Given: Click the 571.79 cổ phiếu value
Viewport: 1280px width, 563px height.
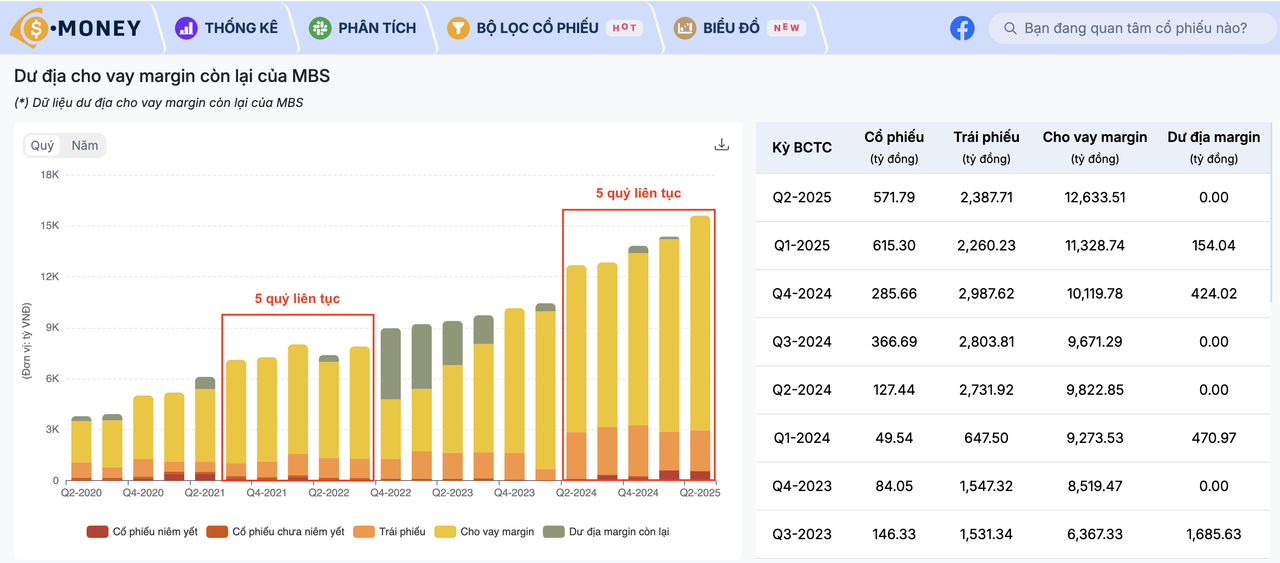Looking at the screenshot, I should [894, 197].
